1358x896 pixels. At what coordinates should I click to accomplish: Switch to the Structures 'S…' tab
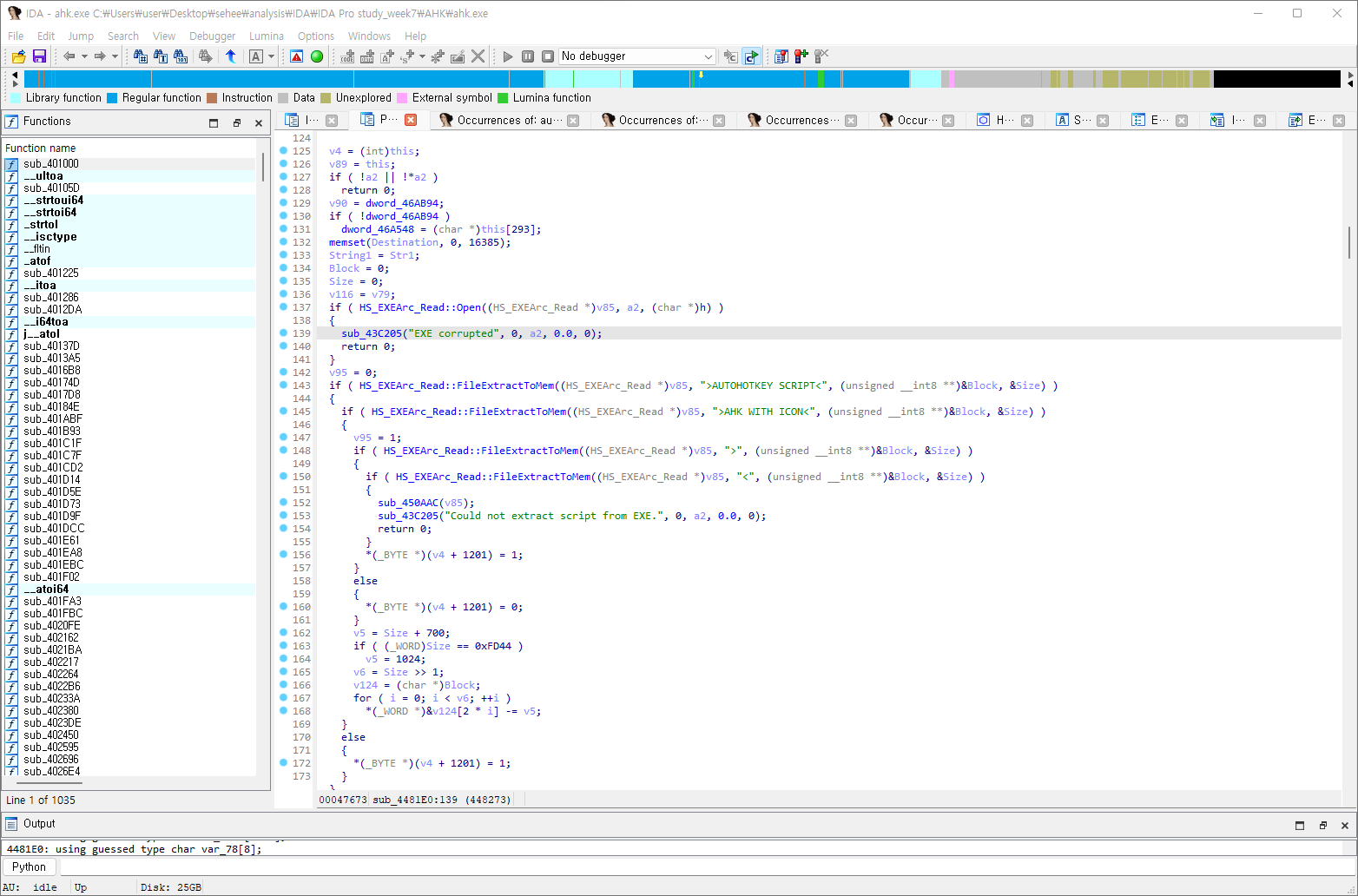point(1083,121)
